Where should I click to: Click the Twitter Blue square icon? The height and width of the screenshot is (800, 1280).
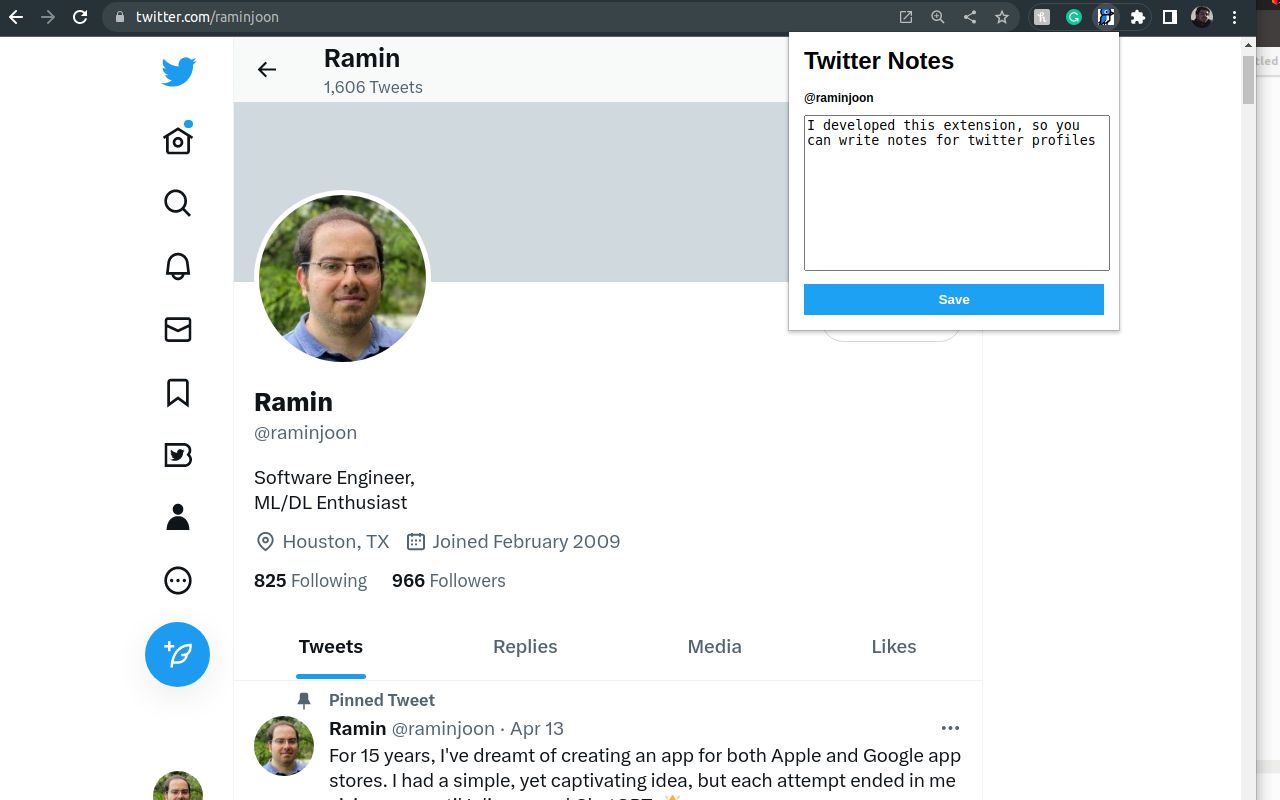click(177, 455)
